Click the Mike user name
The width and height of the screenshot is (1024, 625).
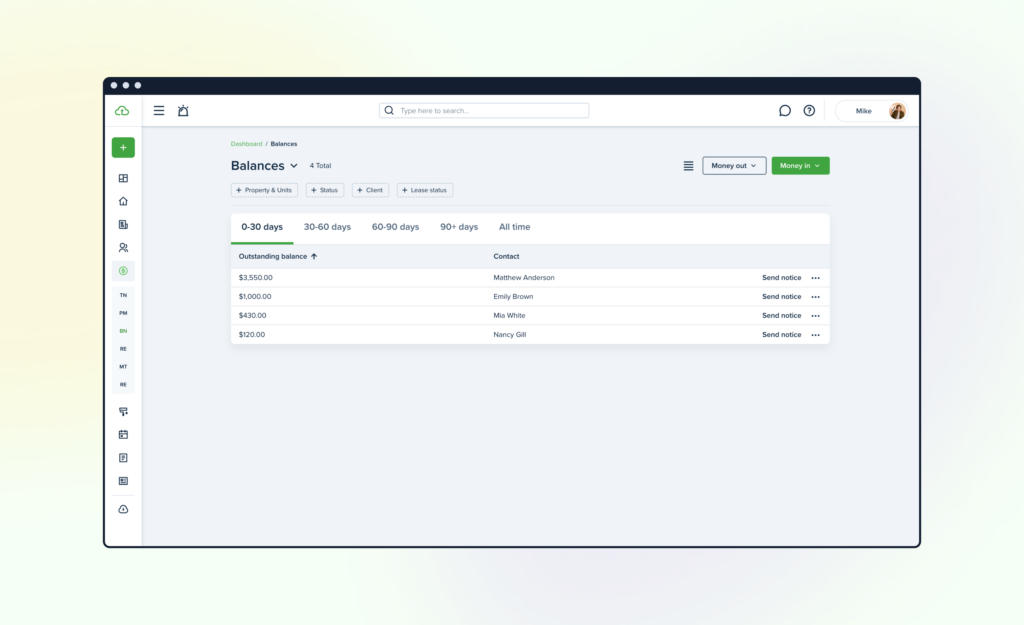point(863,111)
